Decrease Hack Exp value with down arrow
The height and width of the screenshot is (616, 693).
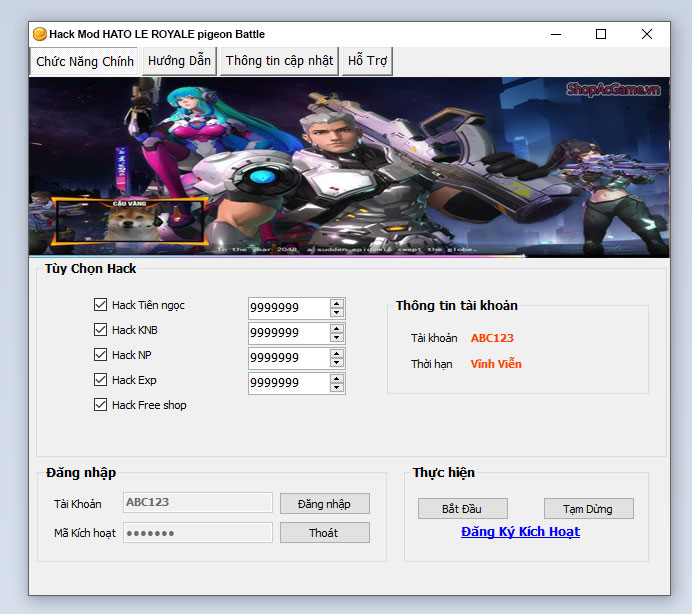(x=337, y=388)
